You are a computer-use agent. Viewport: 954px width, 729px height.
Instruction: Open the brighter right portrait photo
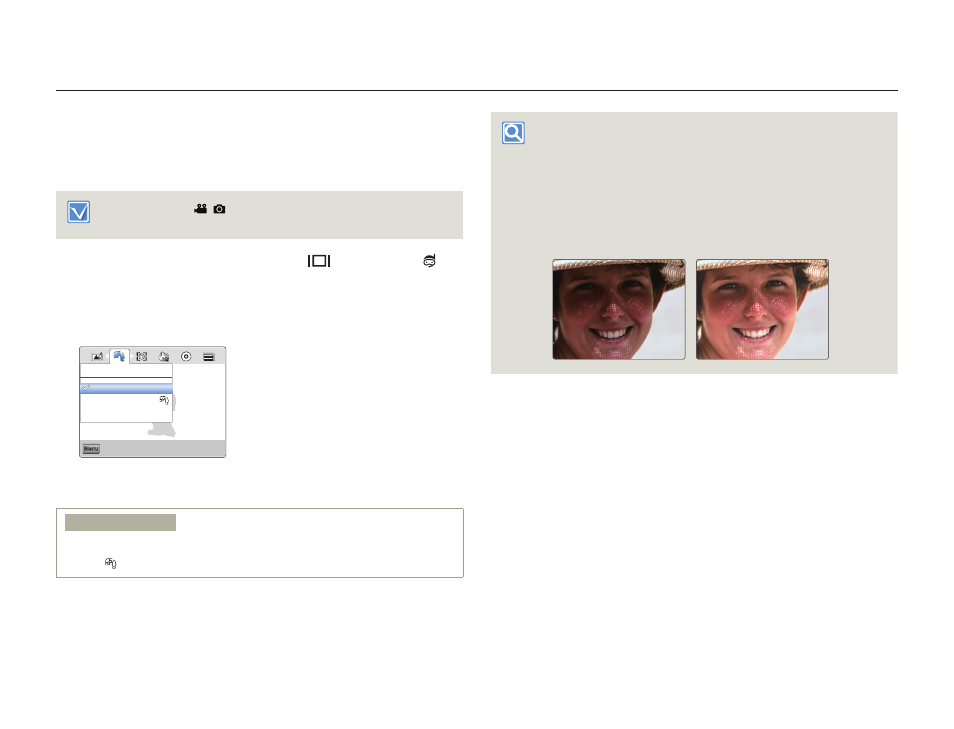(x=762, y=309)
